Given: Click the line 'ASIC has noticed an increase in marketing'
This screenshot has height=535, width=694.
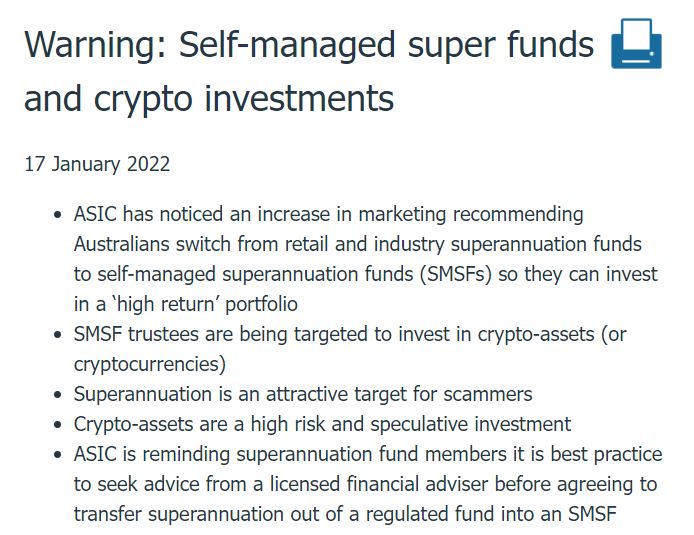Looking at the screenshot, I should 328,215.
